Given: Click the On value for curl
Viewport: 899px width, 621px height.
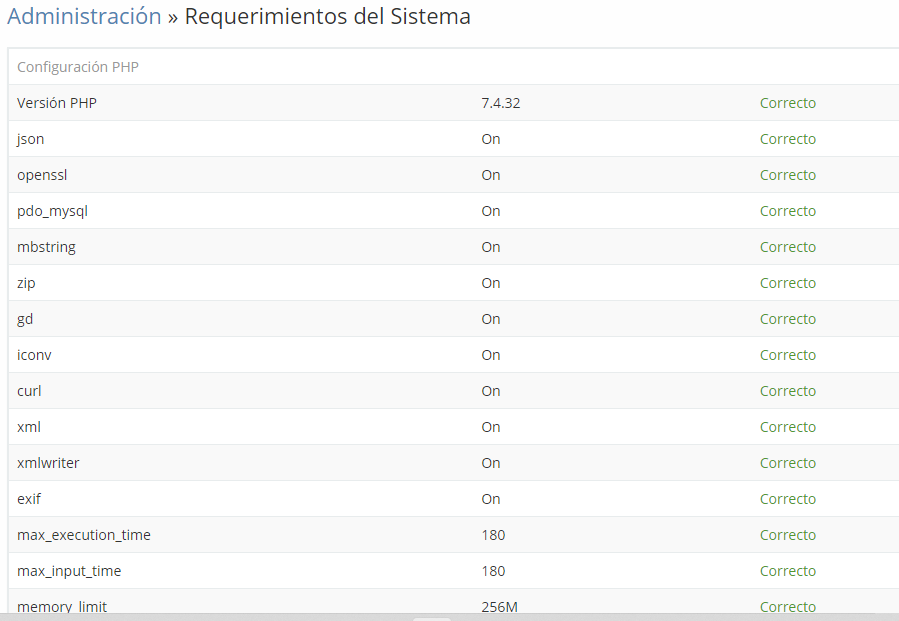Looking at the screenshot, I should [x=491, y=391].
